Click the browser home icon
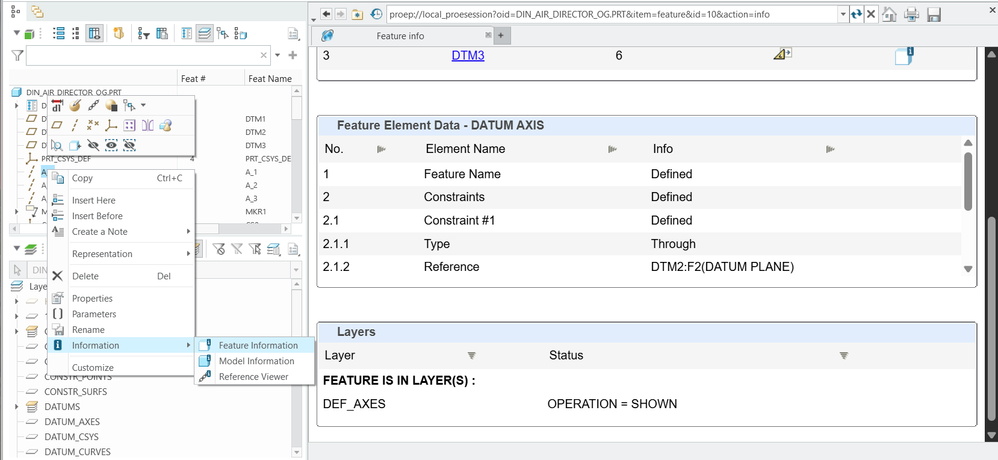The image size is (998, 460). pyautogui.click(x=889, y=14)
